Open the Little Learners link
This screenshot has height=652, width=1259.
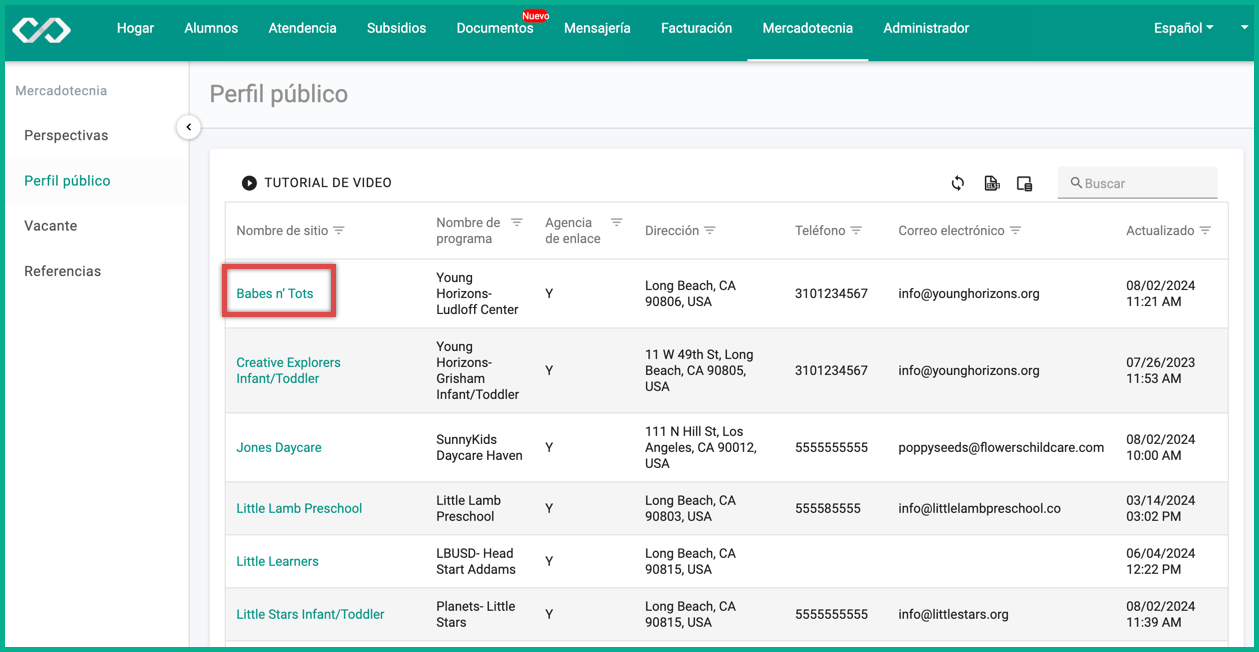pyautogui.click(x=277, y=561)
